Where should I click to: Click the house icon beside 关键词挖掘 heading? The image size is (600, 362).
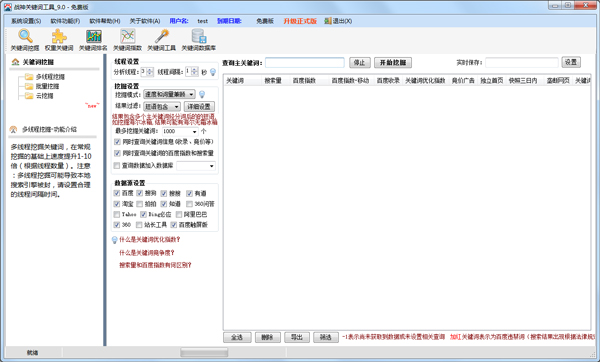point(15,62)
